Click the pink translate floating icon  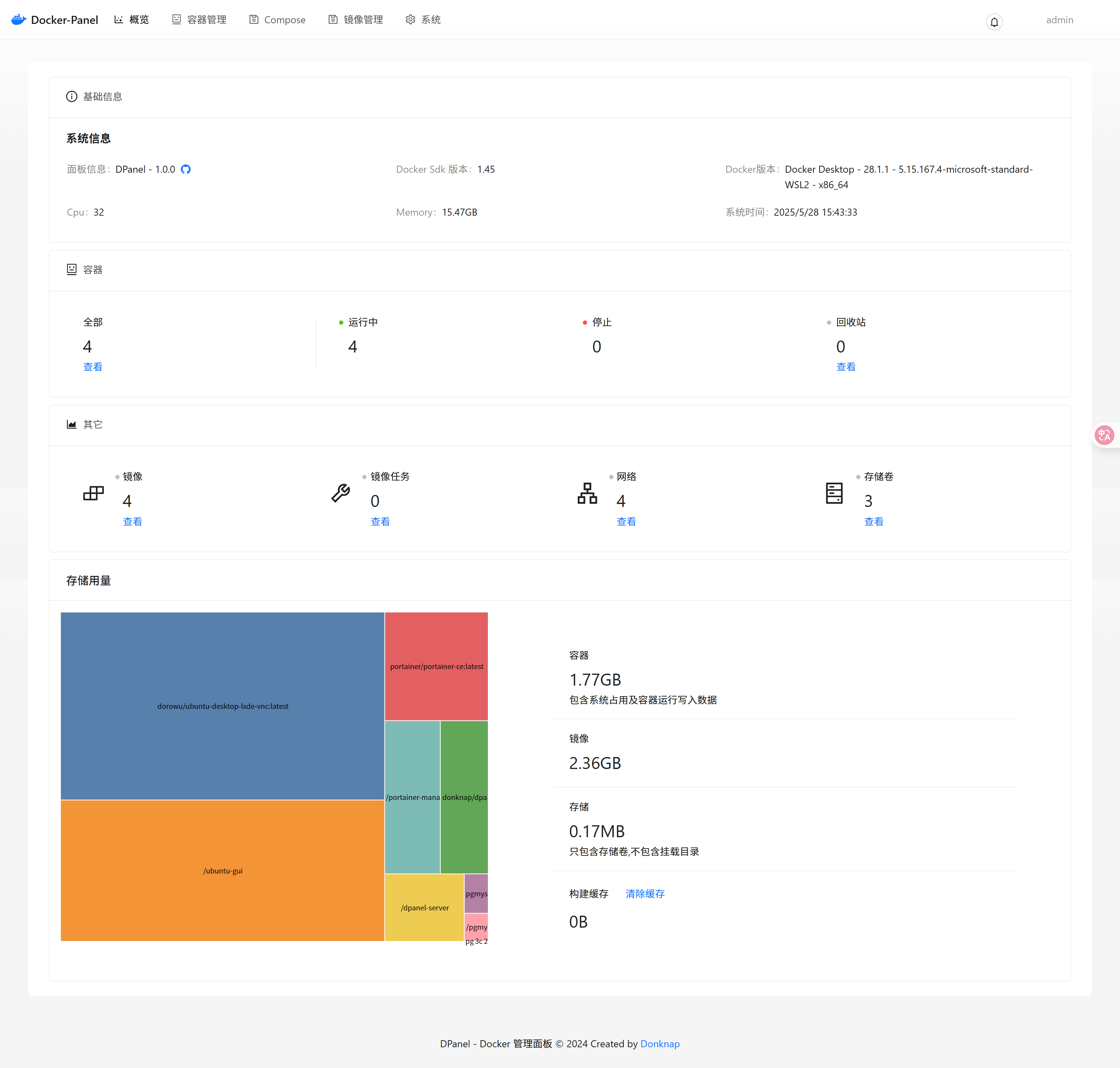(x=1104, y=435)
